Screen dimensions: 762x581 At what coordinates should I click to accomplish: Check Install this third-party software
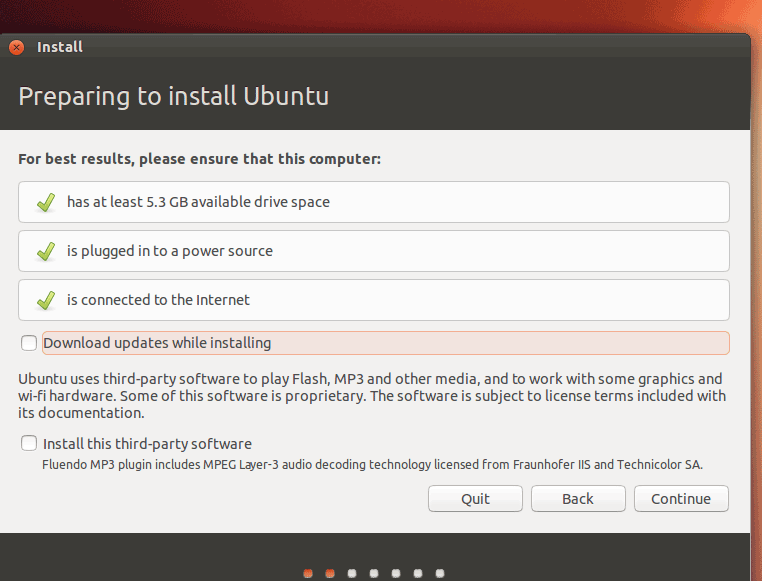(x=29, y=443)
